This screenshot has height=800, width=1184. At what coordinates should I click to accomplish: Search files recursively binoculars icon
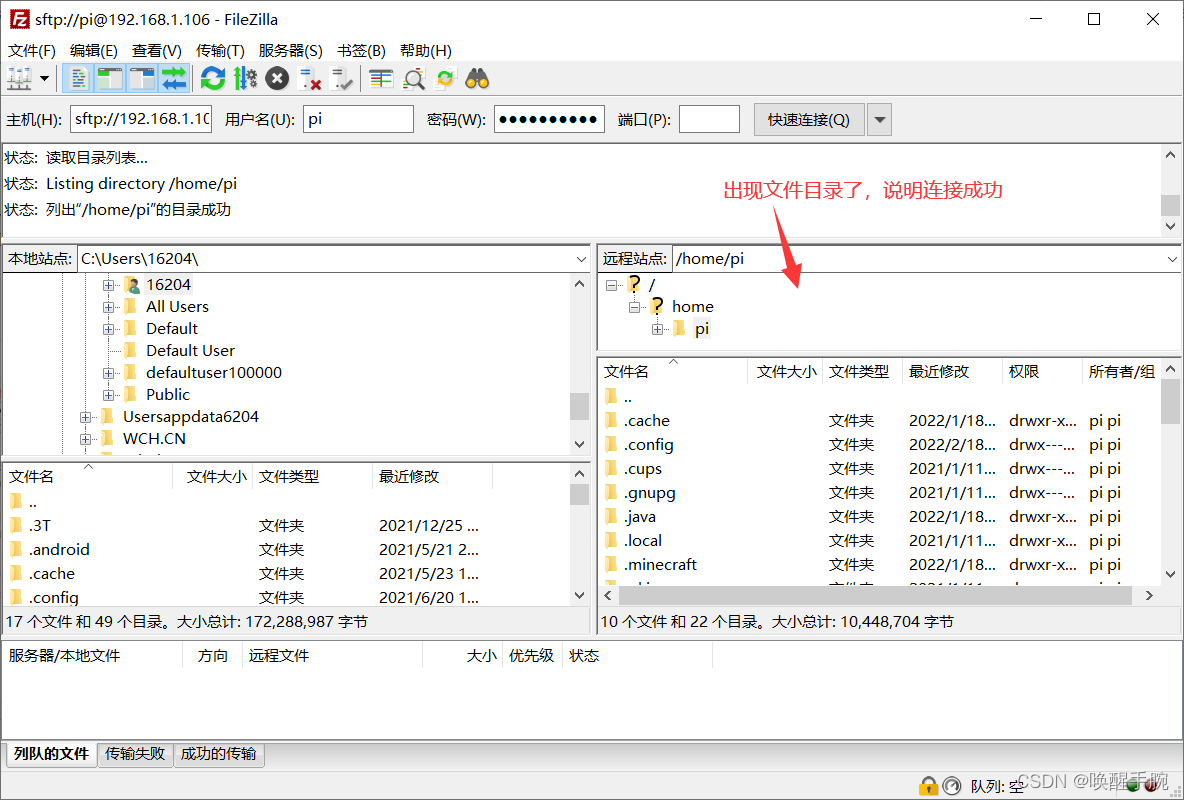pyautogui.click(x=477, y=79)
